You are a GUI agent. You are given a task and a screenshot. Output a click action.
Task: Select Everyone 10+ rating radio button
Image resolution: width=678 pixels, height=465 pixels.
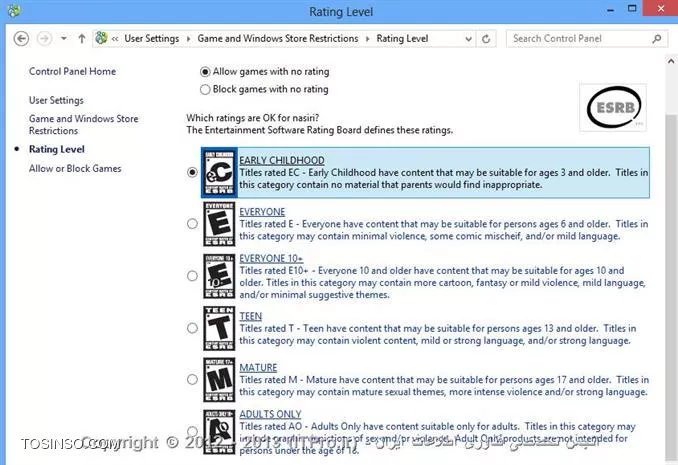tap(192, 276)
